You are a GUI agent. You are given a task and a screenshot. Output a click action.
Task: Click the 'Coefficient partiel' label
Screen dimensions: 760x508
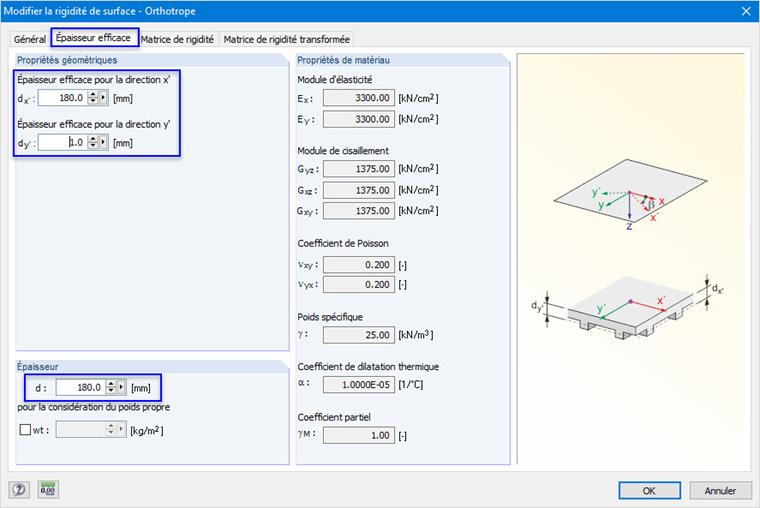pos(333,417)
